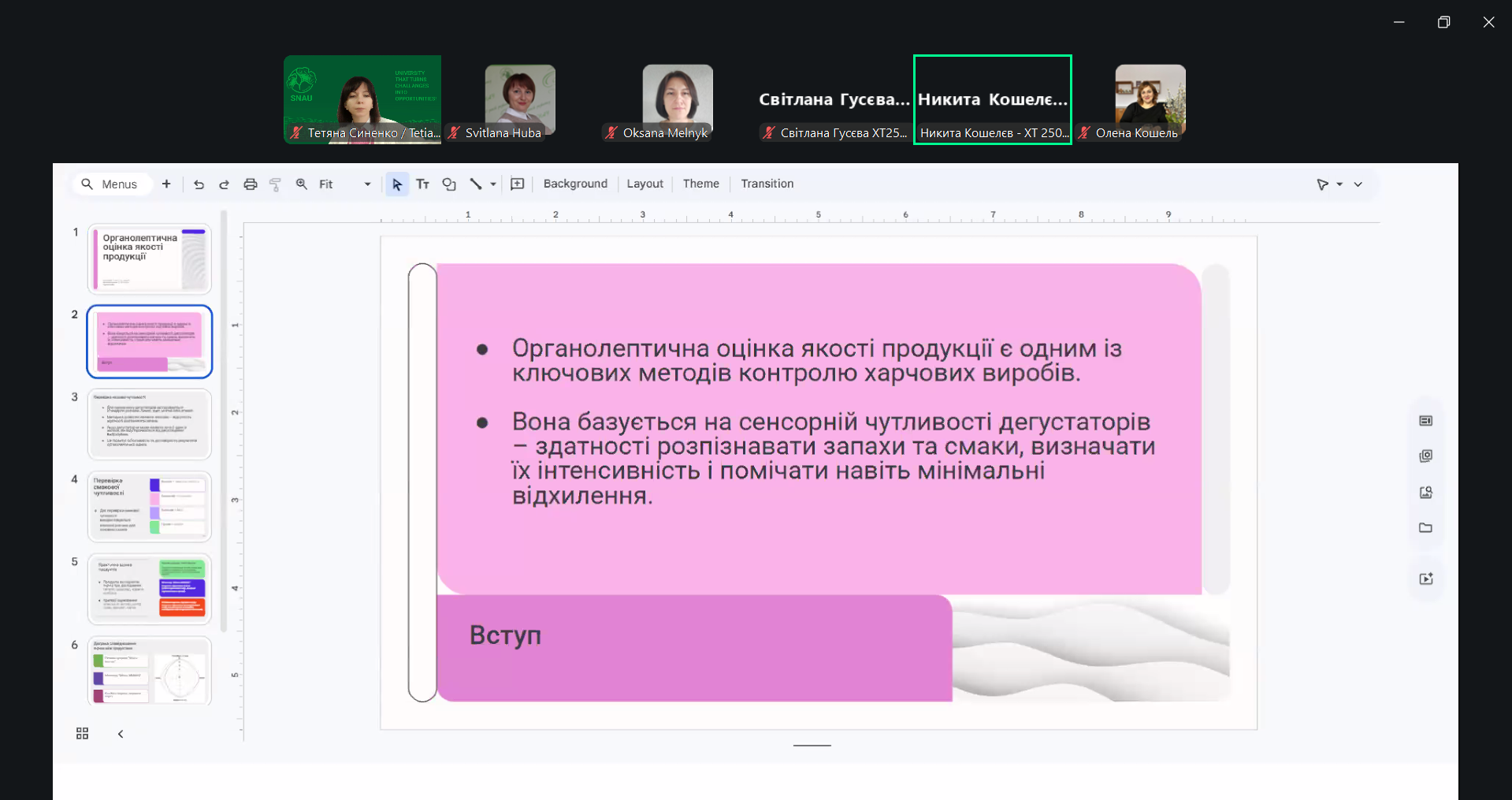This screenshot has width=1512, height=800.
Task: Click the Theme button
Action: 700,184
